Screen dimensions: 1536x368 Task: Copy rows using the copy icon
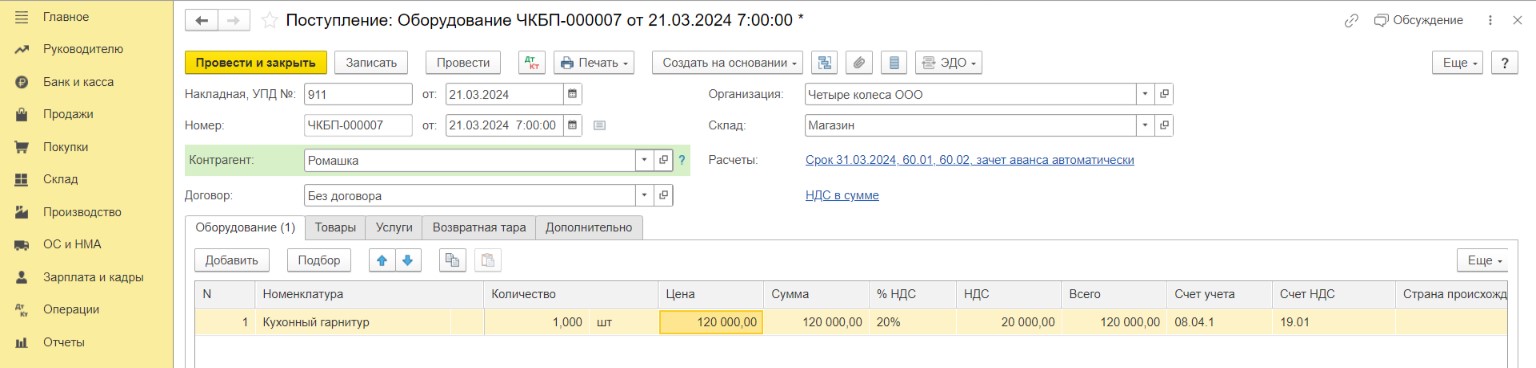452,260
